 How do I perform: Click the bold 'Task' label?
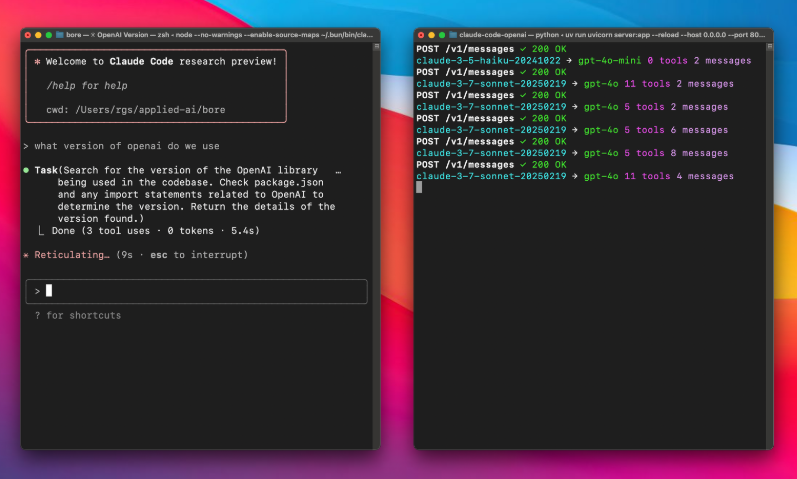tap(46, 170)
